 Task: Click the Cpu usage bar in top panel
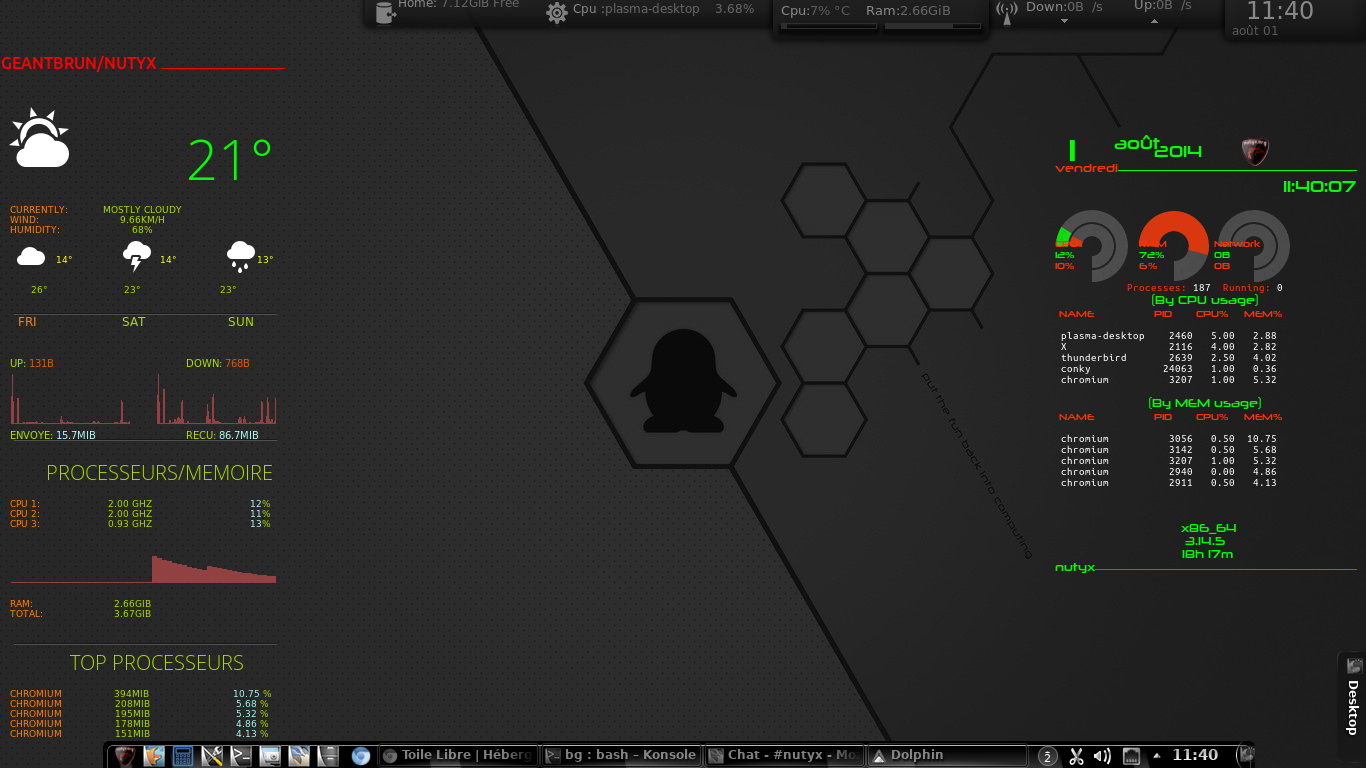[829, 26]
